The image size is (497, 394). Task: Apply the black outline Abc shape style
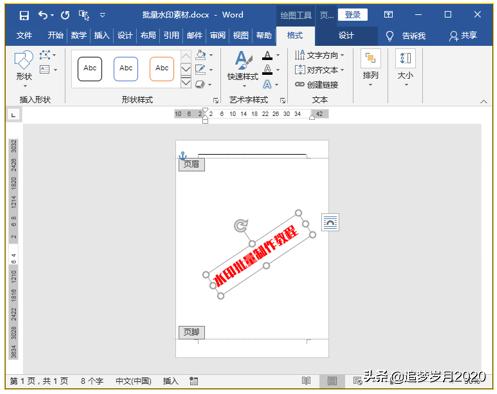pyautogui.click(x=90, y=69)
